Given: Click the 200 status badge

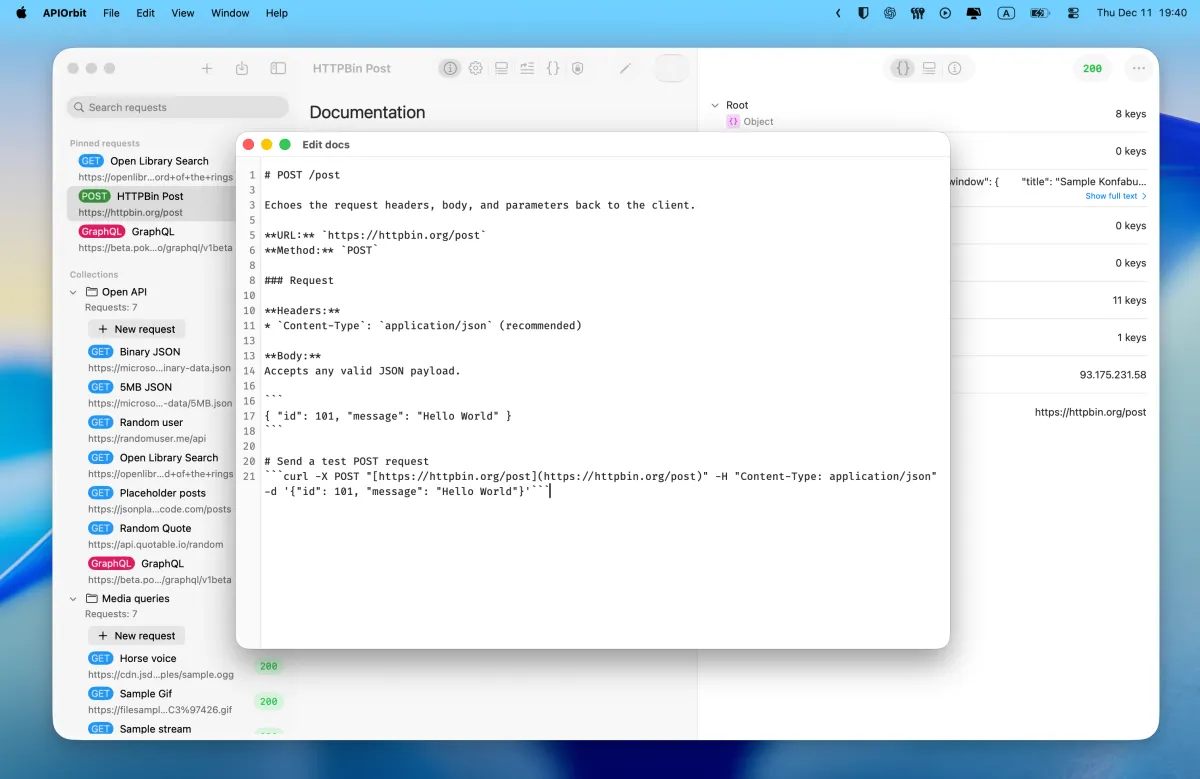Looking at the screenshot, I should [x=1092, y=68].
